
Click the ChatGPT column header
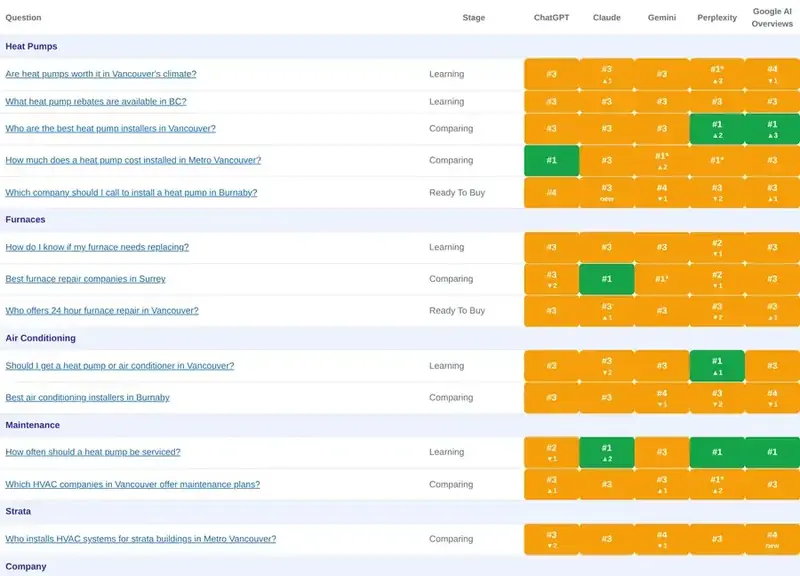552,17
